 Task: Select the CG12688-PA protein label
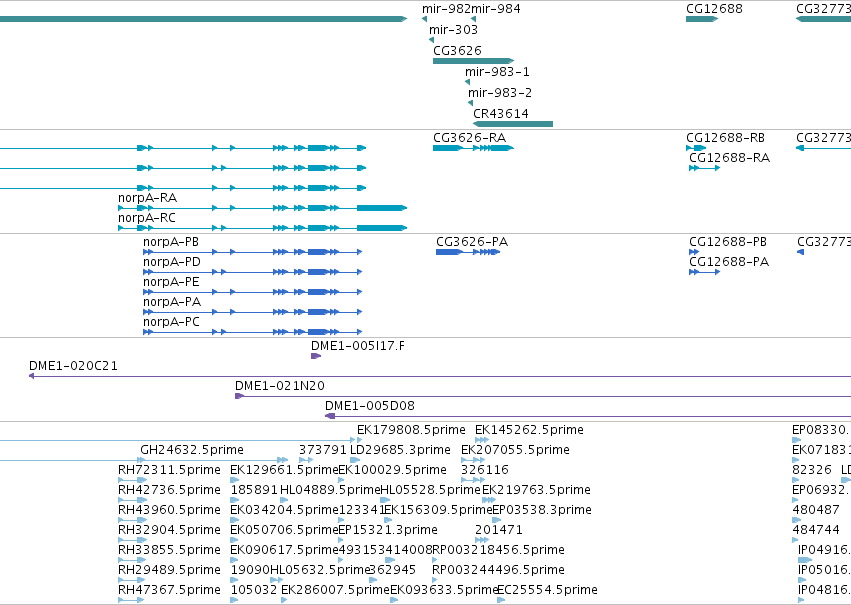click(x=729, y=262)
